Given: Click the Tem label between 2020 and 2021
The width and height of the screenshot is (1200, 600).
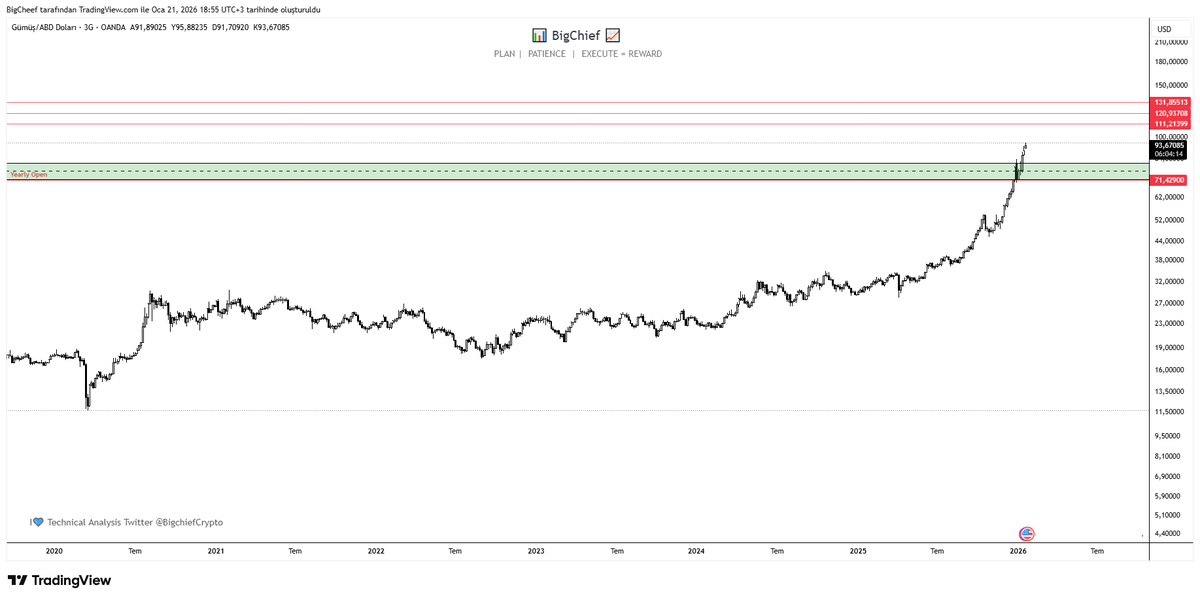Looking at the screenshot, I should [x=134, y=551].
